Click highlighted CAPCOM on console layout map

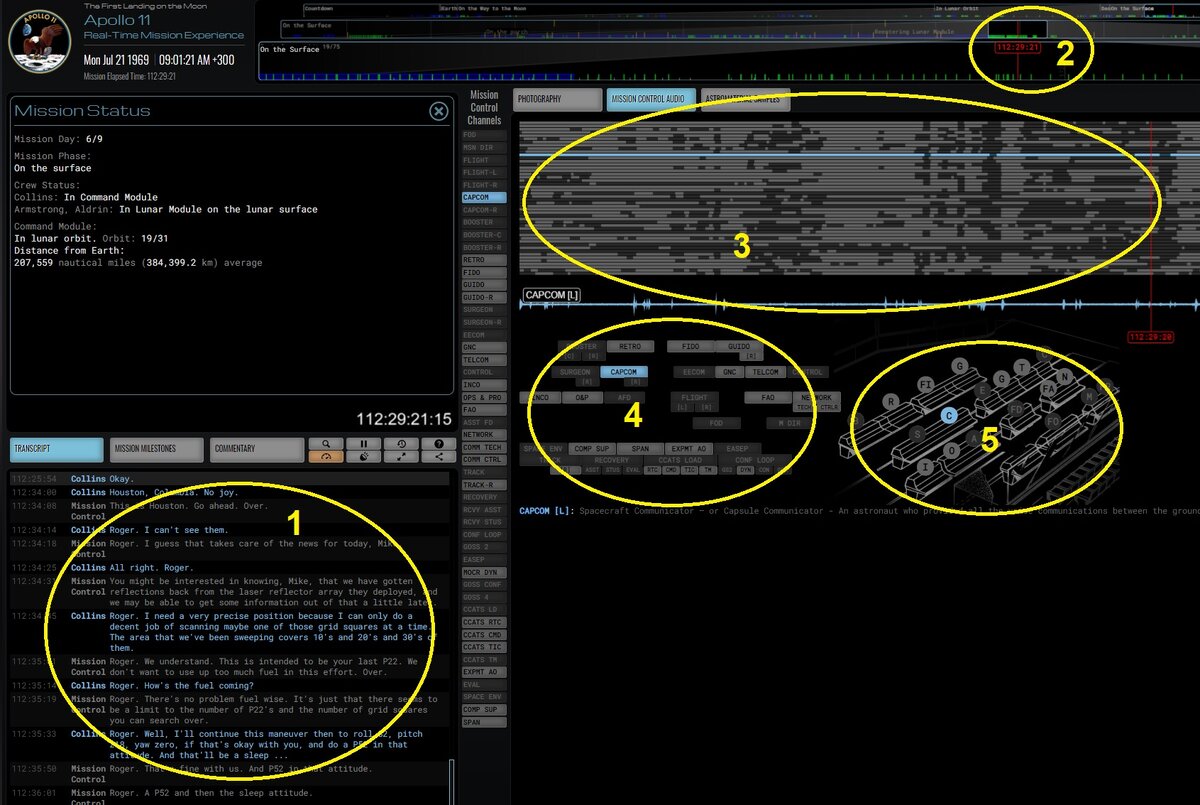point(623,372)
